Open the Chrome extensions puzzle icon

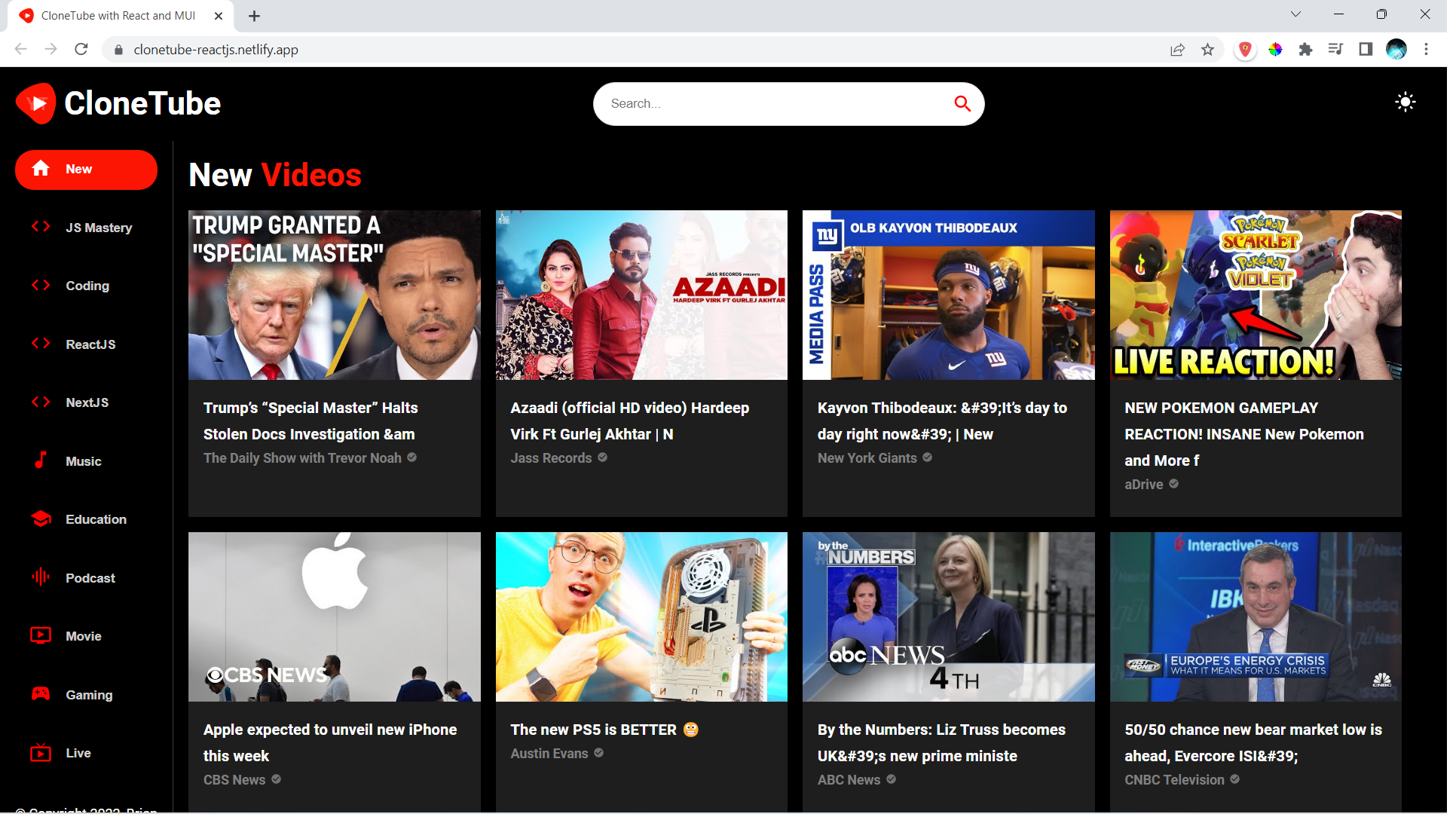(x=1314, y=50)
